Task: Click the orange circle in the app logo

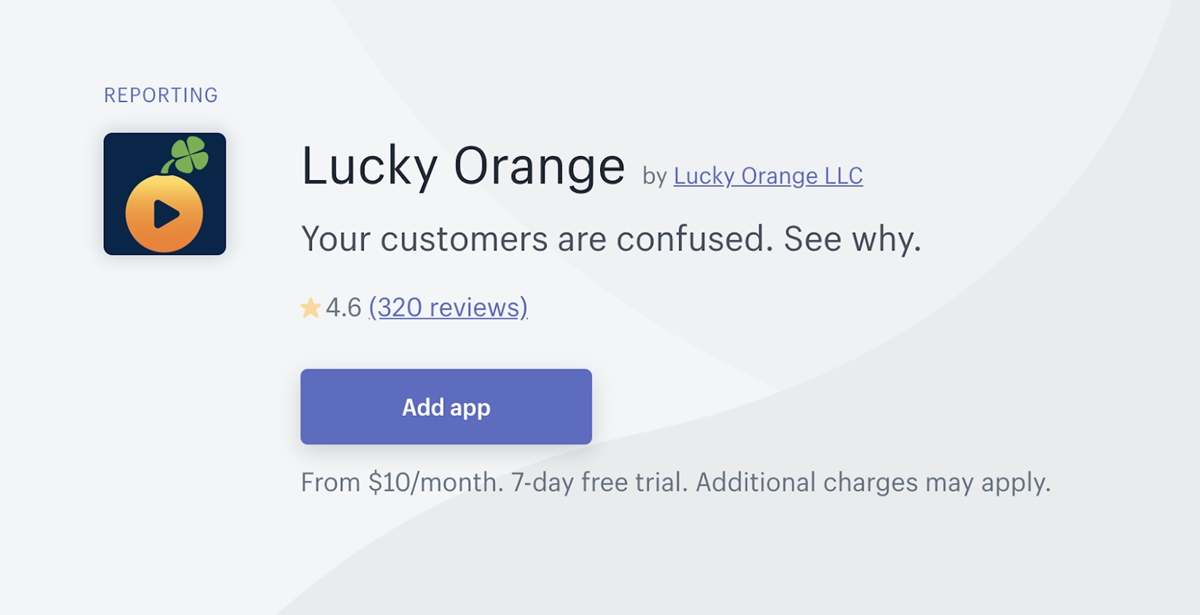Action: [165, 212]
